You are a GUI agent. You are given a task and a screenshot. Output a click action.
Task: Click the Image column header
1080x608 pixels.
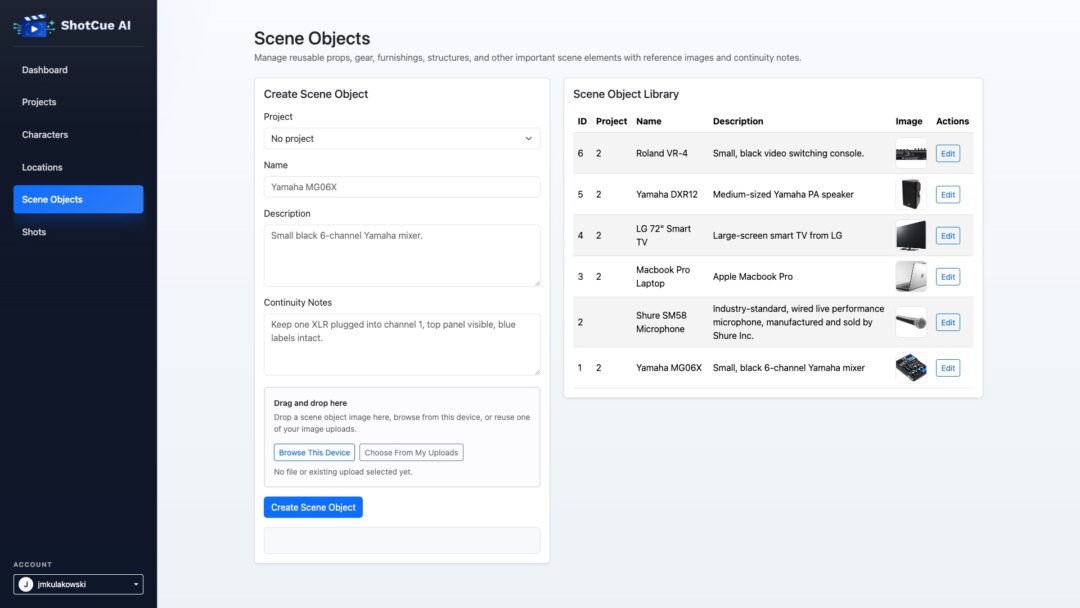click(x=908, y=121)
